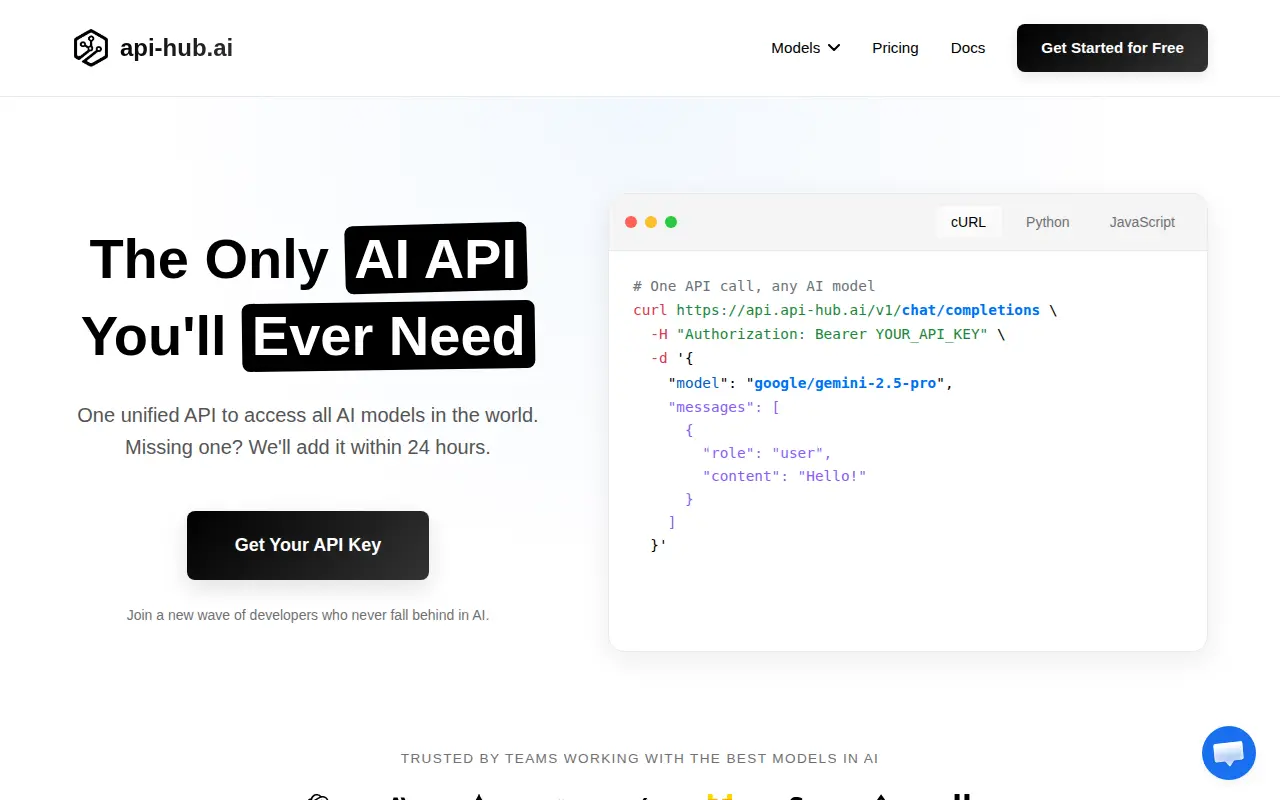Click the "messages": [ code line

(724, 407)
